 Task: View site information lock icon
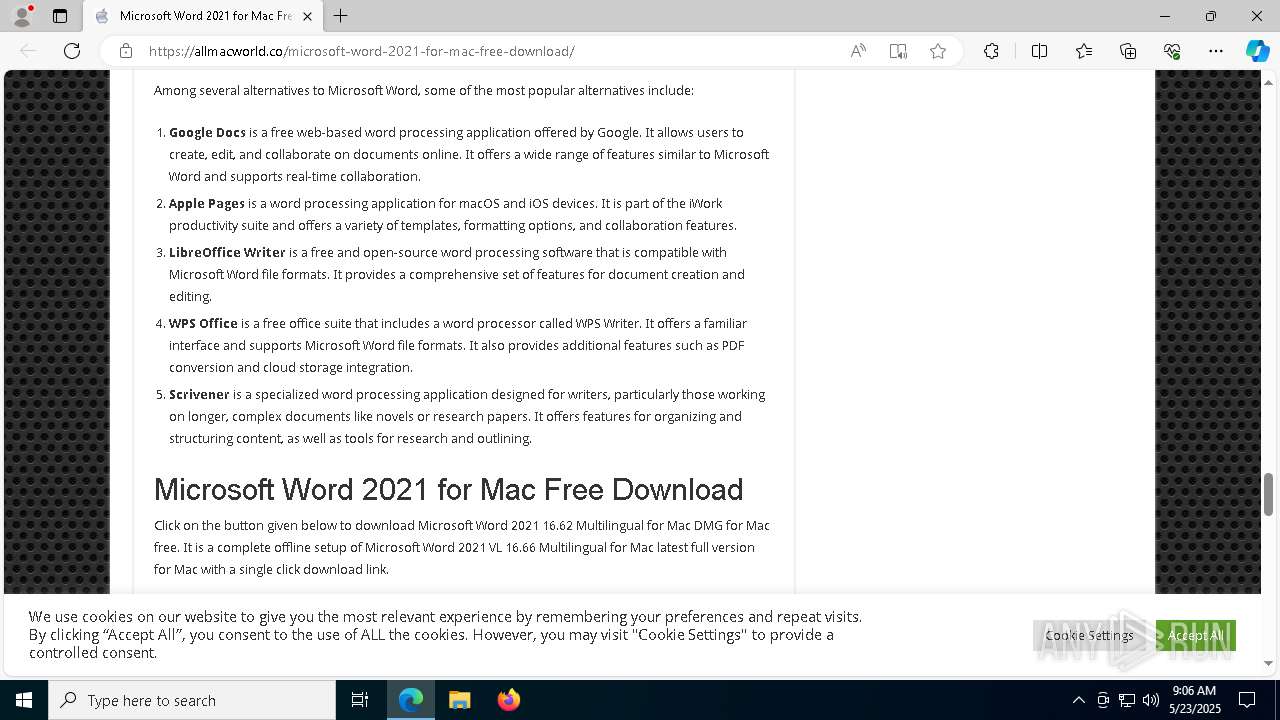126,51
